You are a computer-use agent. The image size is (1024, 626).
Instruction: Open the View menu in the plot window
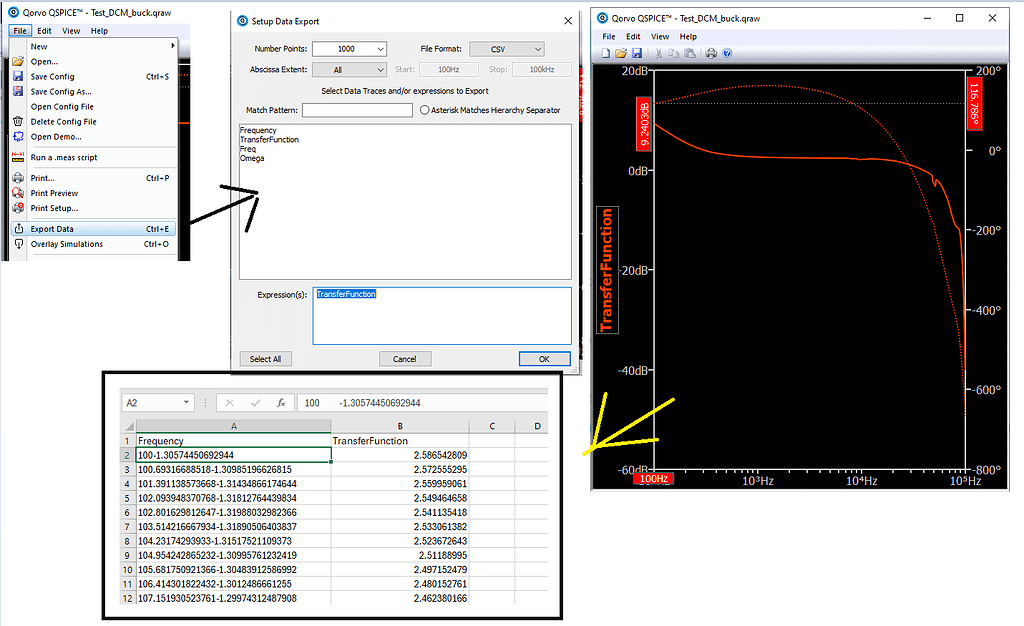point(659,35)
